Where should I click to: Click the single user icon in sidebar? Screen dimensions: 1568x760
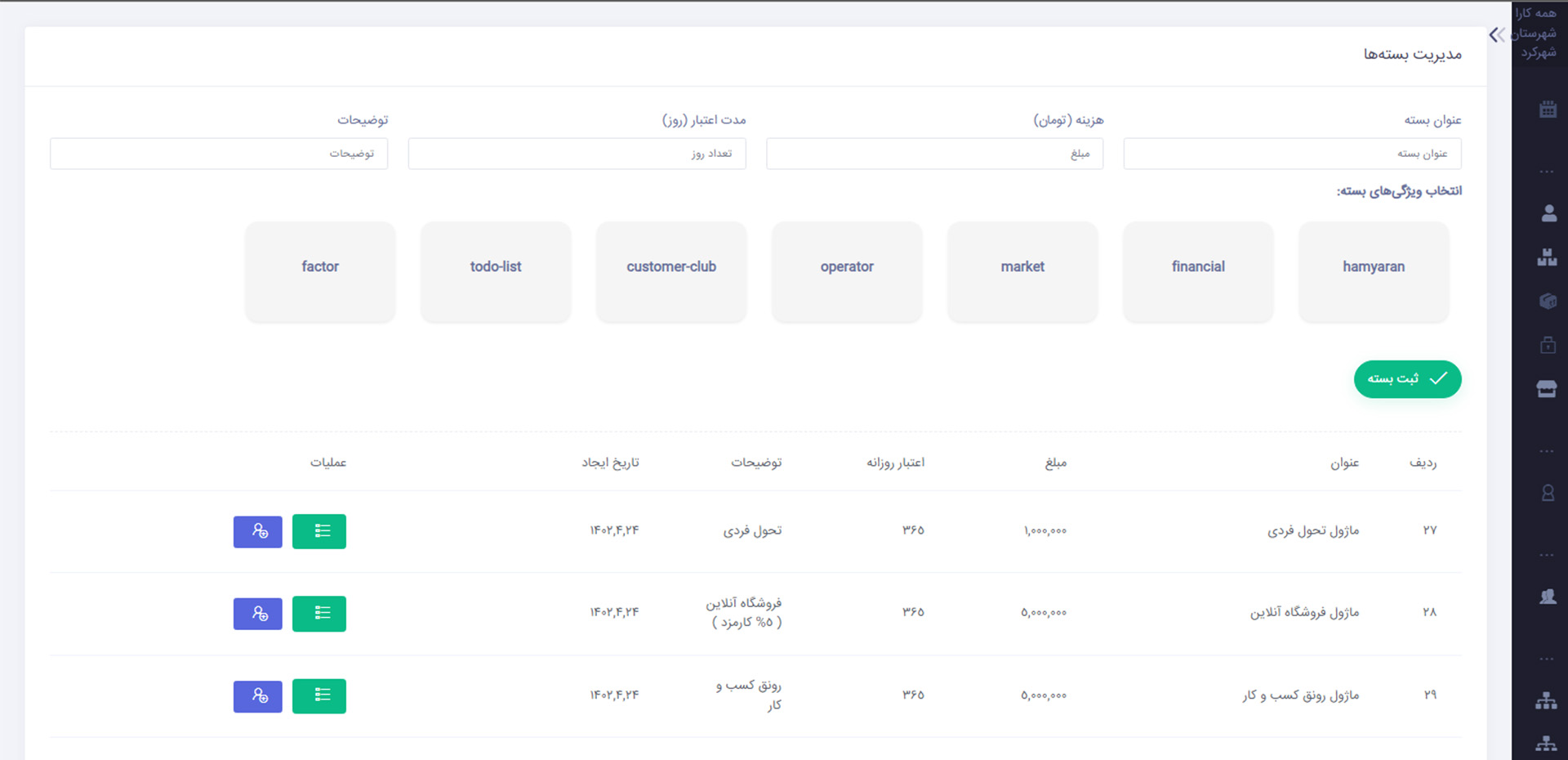1548,213
